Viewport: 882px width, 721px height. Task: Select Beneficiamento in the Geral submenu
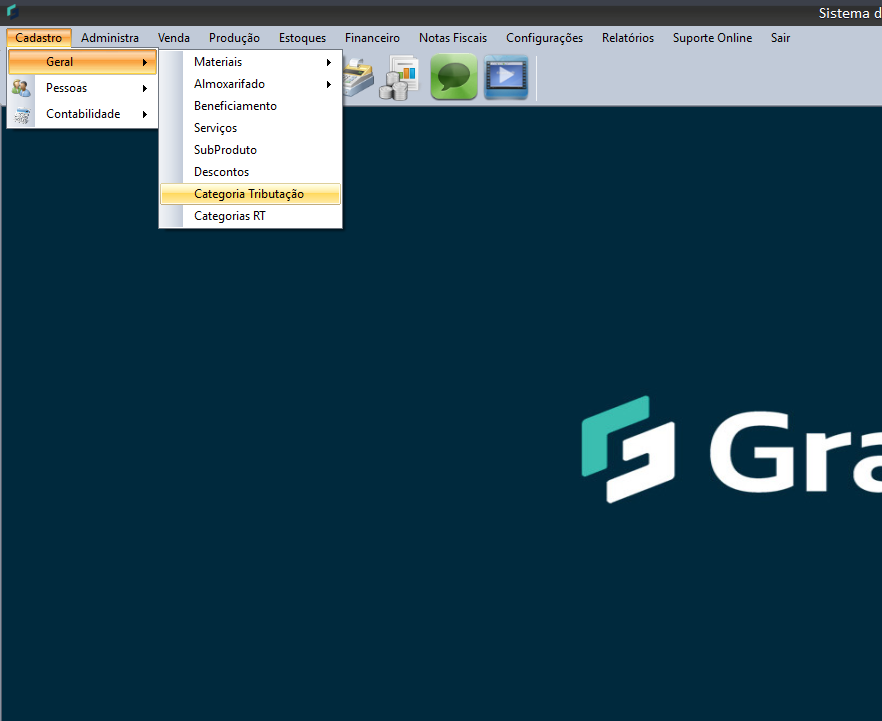pyautogui.click(x=235, y=106)
